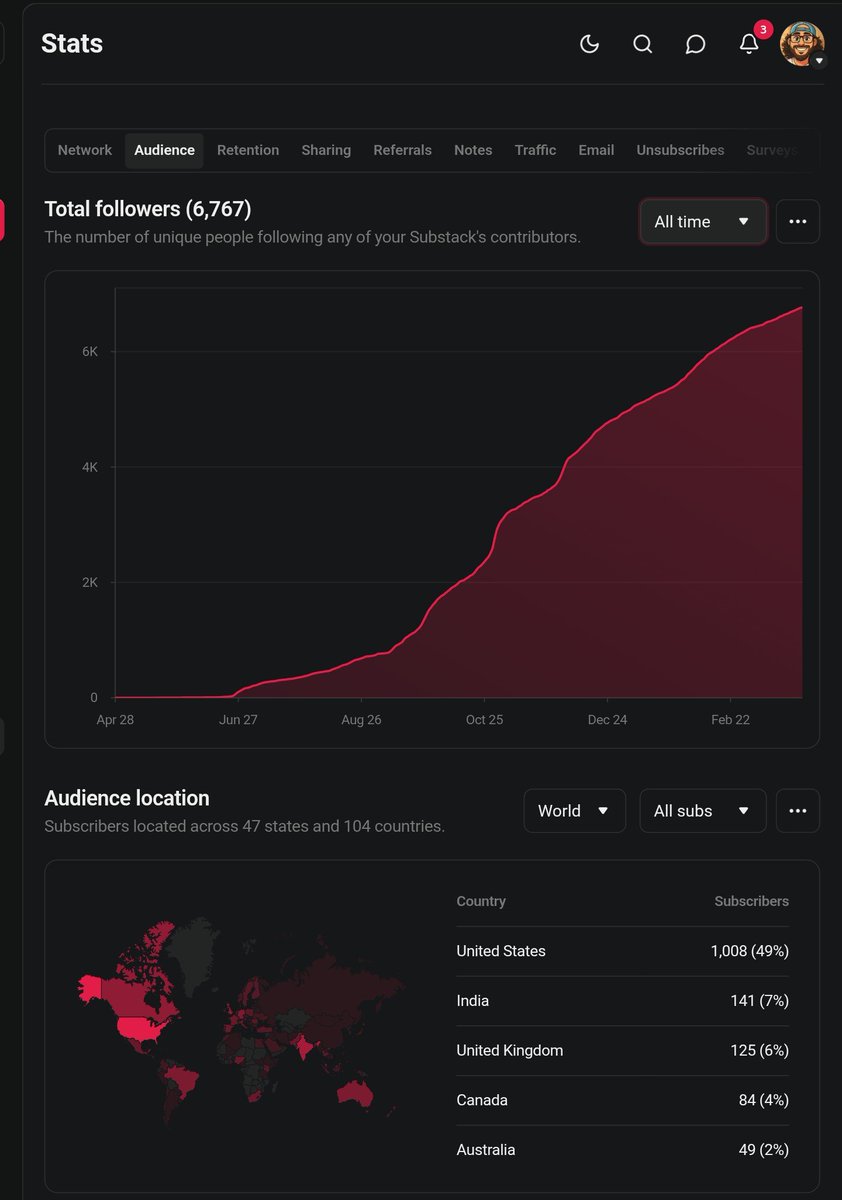The height and width of the screenshot is (1200, 842).
Task: Open the search magnifier icon
Action: click(643, 44)
